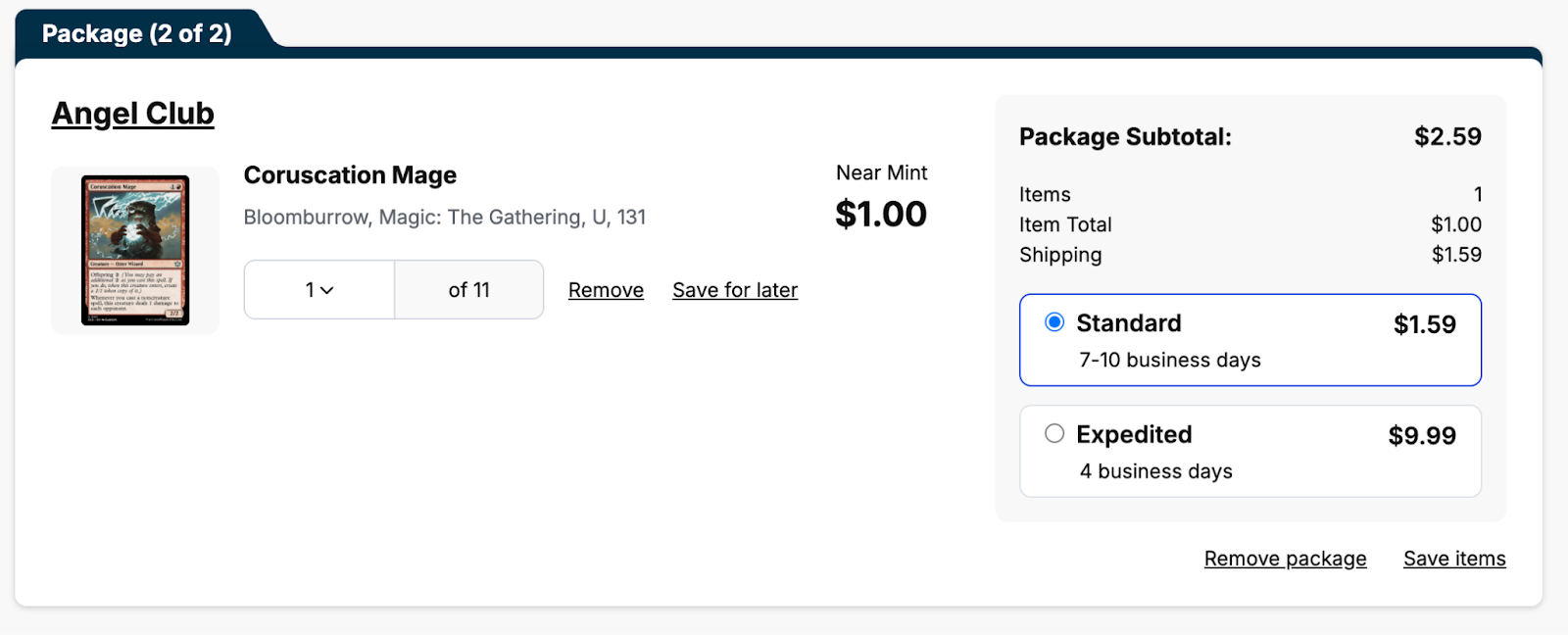Open the Angel Club seller link
Viewport: 1568px width, 635px height.
click(132, 114)
